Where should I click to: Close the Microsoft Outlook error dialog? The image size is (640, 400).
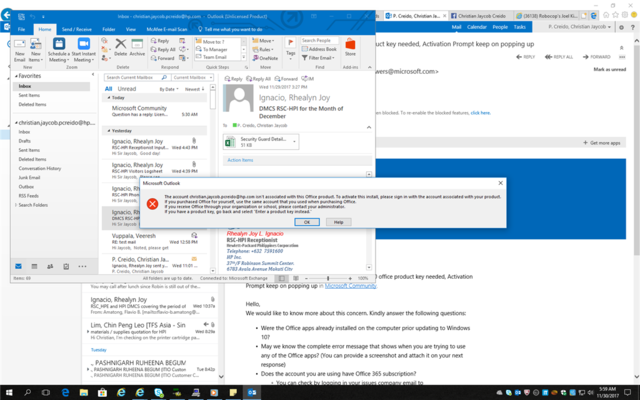500,183
